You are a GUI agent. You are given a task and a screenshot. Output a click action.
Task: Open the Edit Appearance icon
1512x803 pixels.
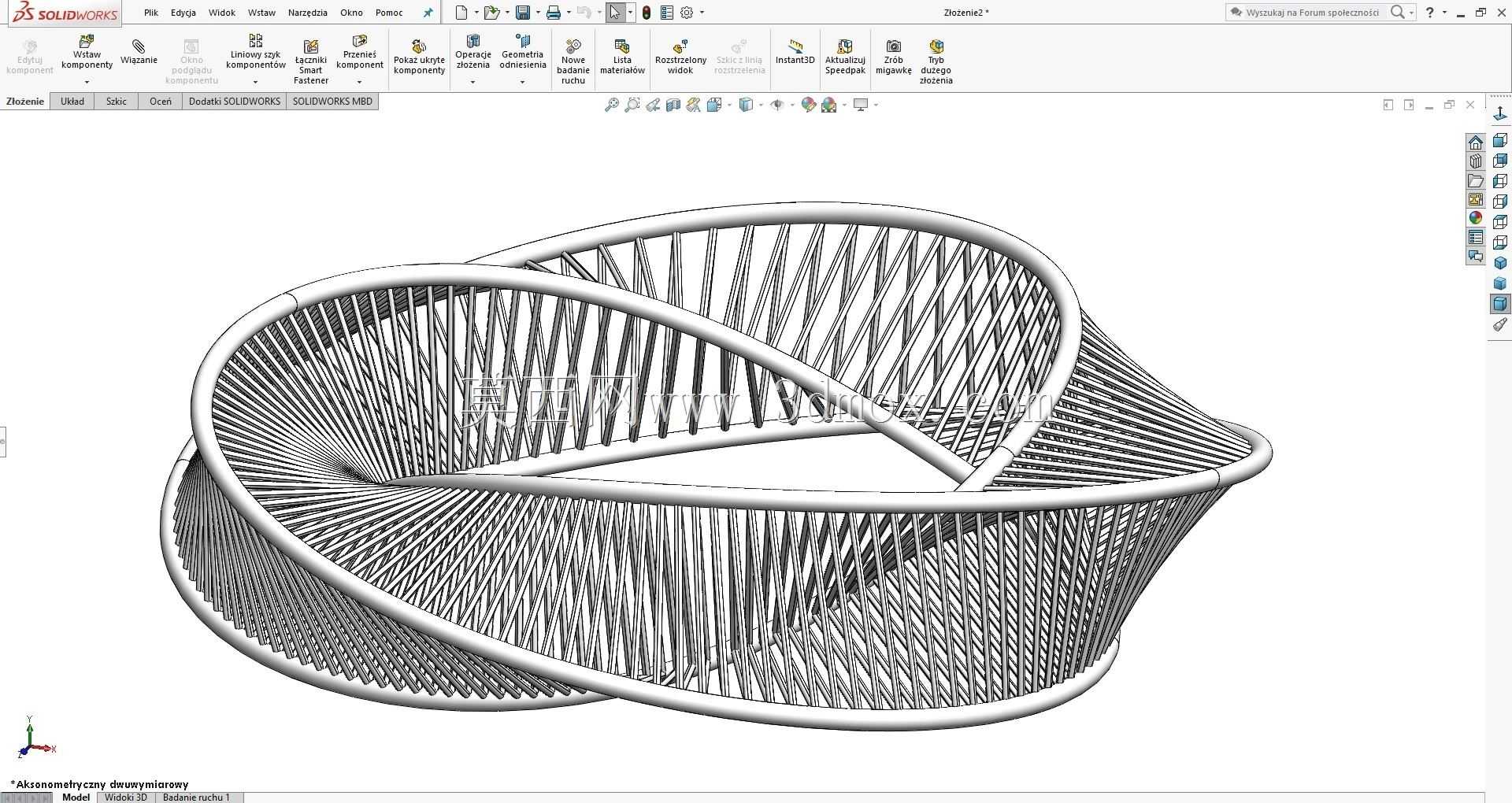[x=808, y=105]
